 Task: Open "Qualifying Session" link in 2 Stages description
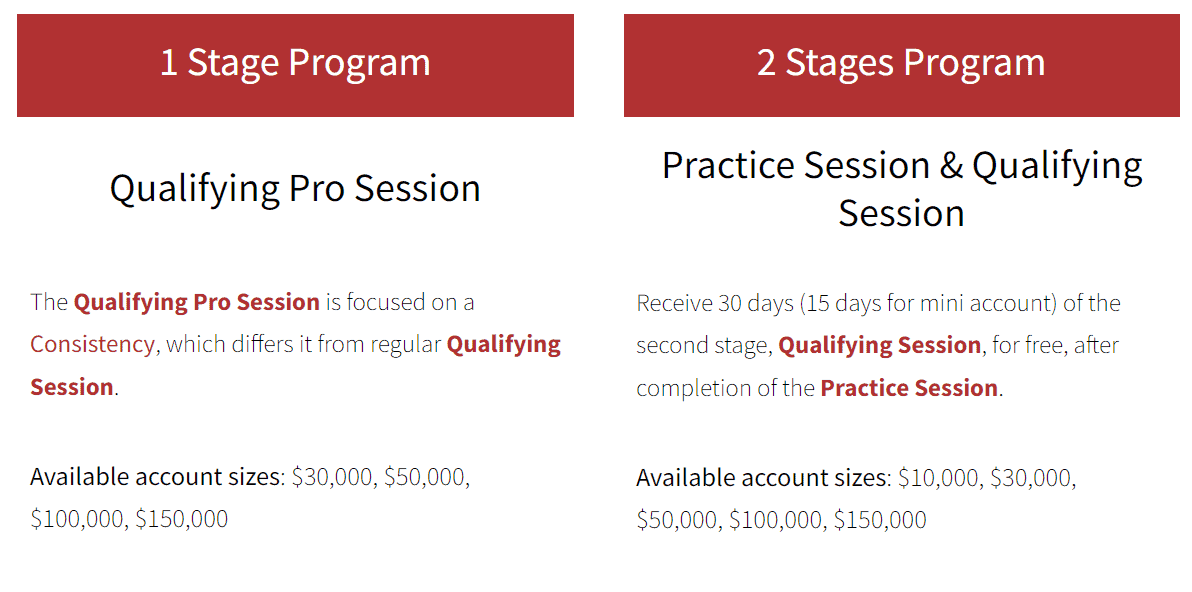879,346
